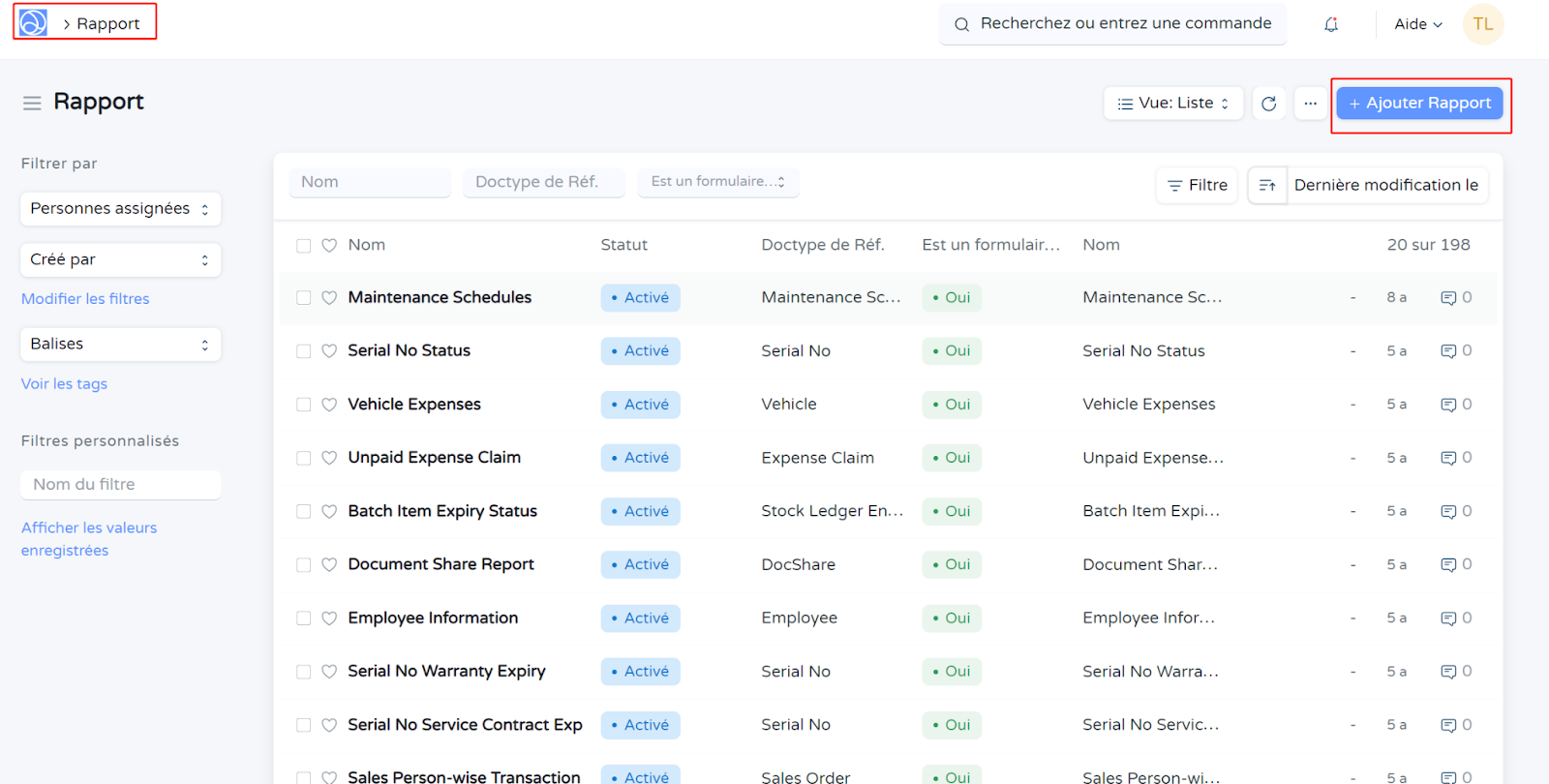Open the notifications bell

click(x=1331, y=24)
